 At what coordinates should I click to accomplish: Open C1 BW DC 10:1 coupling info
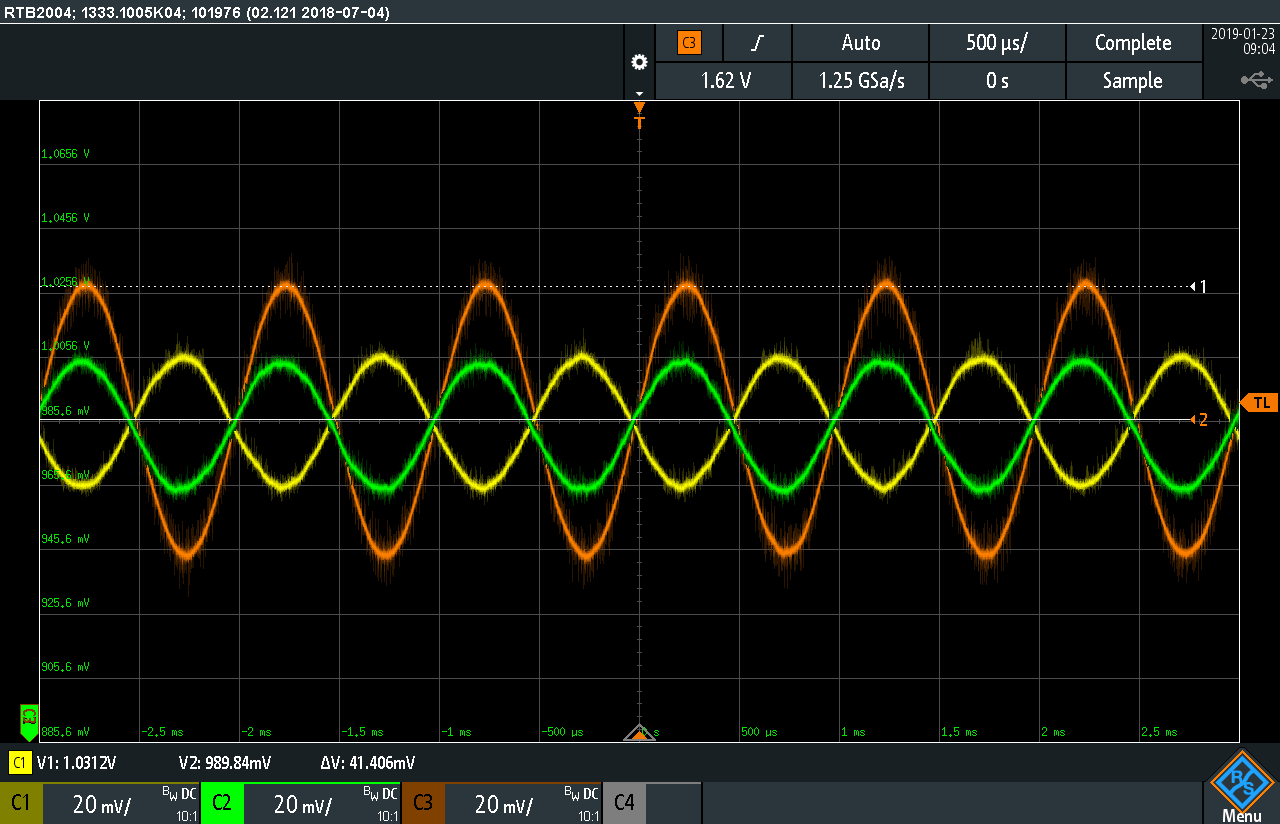coord(180,803)
